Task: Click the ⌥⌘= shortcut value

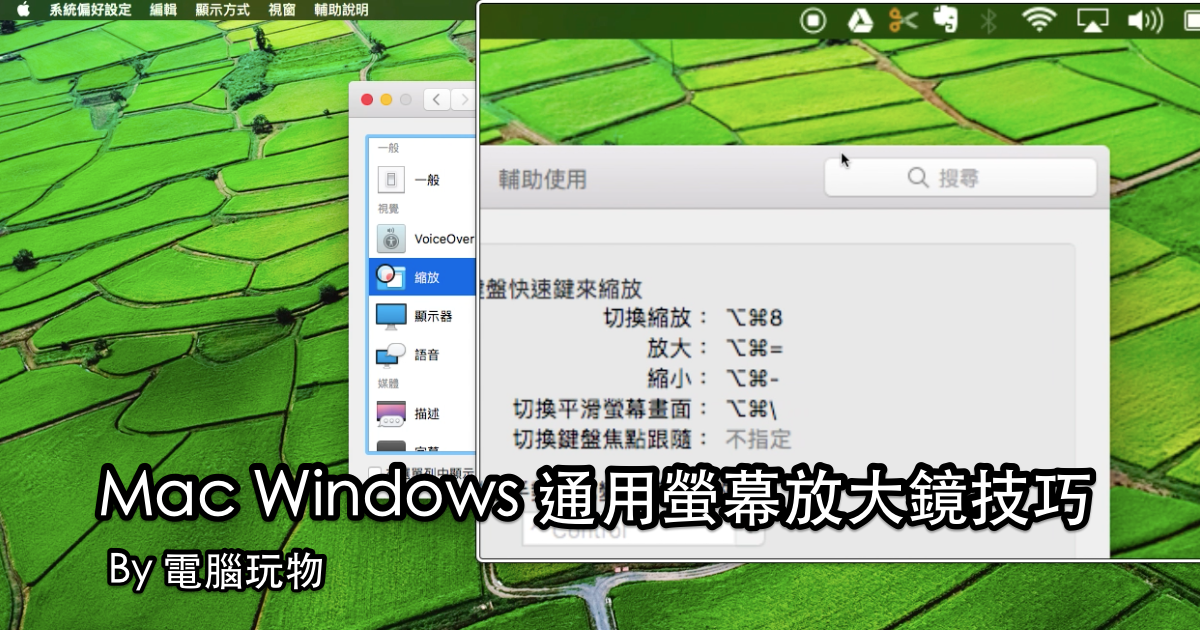Action: point(755,349)
